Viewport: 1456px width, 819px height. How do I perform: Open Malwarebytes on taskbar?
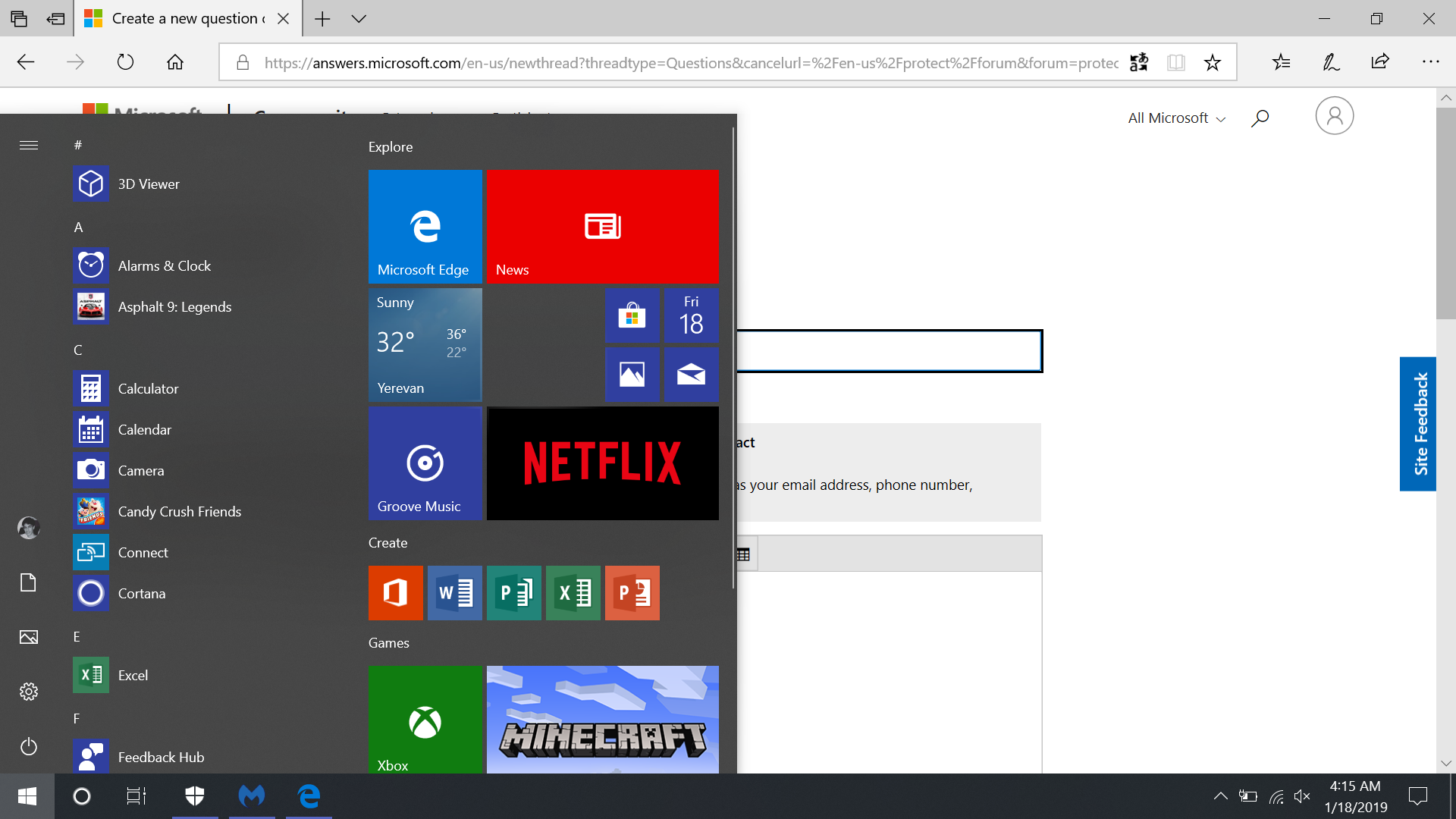252,796
